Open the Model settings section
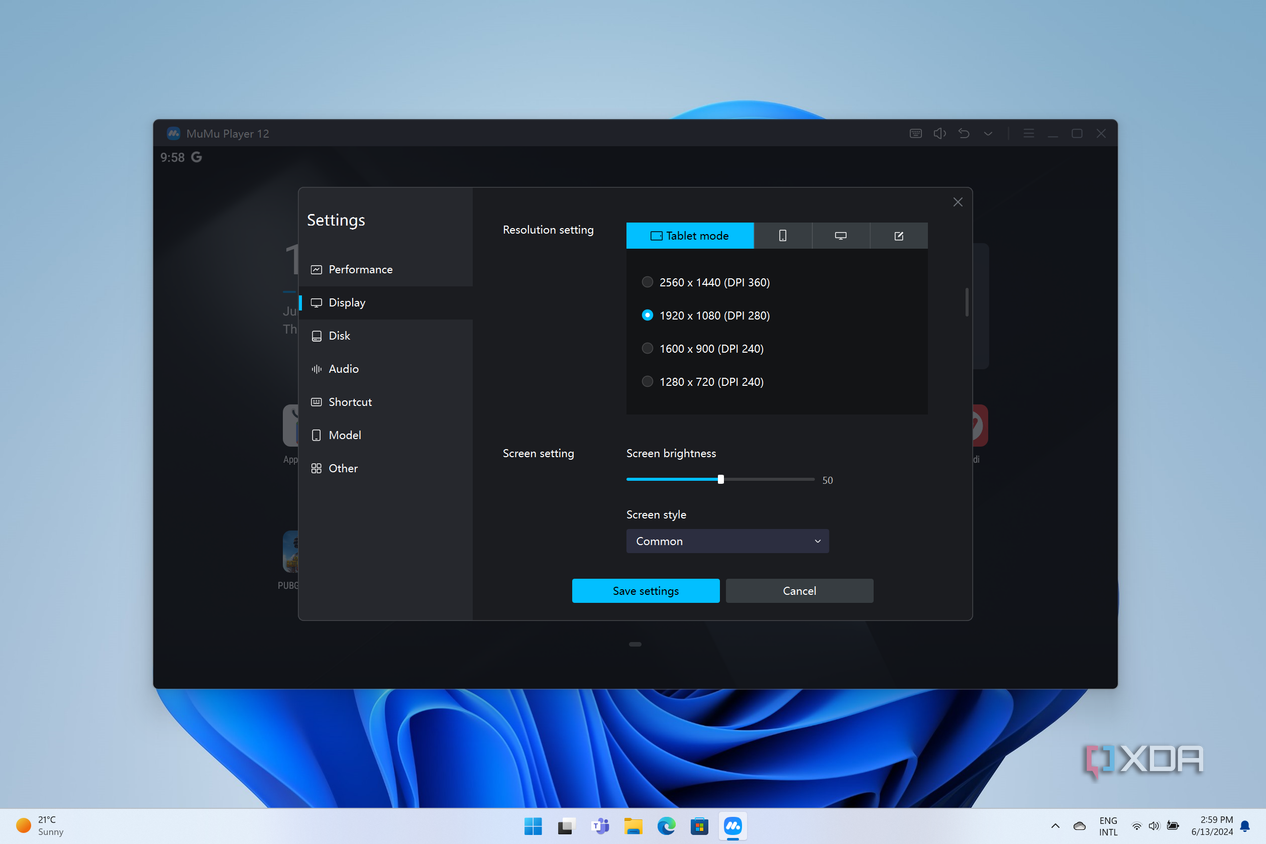Viewport: 1266px width, 844px height. tap(386, 434)
